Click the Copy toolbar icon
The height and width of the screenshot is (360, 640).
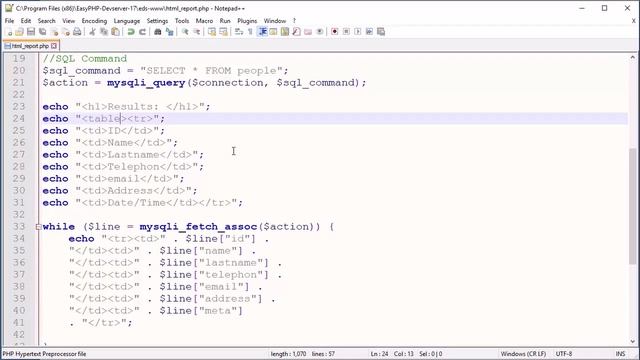[x=104, y=32]
